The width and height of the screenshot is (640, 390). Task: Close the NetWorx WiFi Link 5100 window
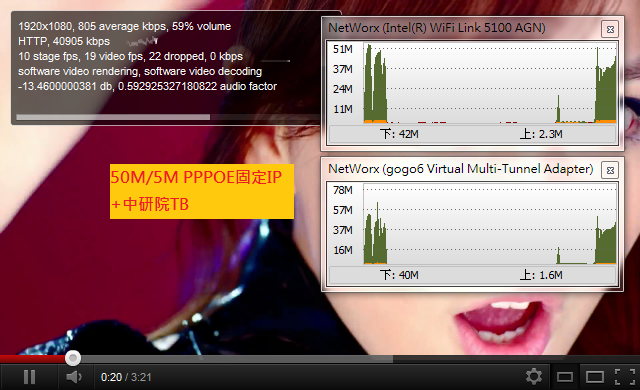coord(610,29)
